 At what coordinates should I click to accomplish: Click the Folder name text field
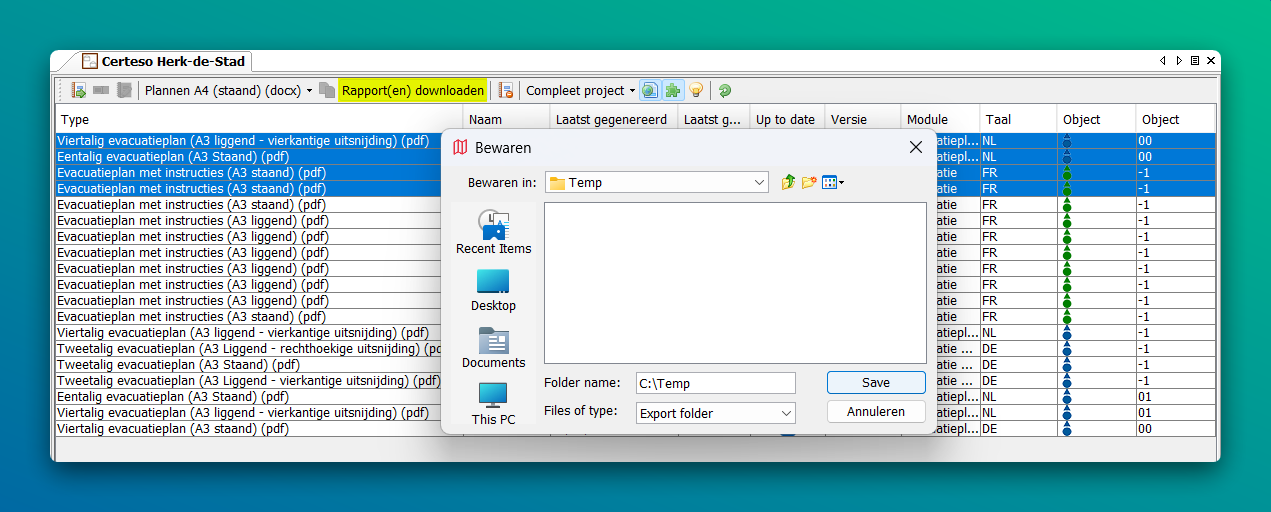point(715,383)
